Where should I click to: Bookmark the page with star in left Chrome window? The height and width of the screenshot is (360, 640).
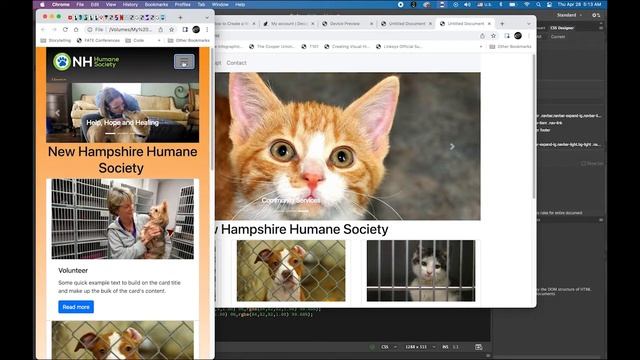(x=171, y=29)
